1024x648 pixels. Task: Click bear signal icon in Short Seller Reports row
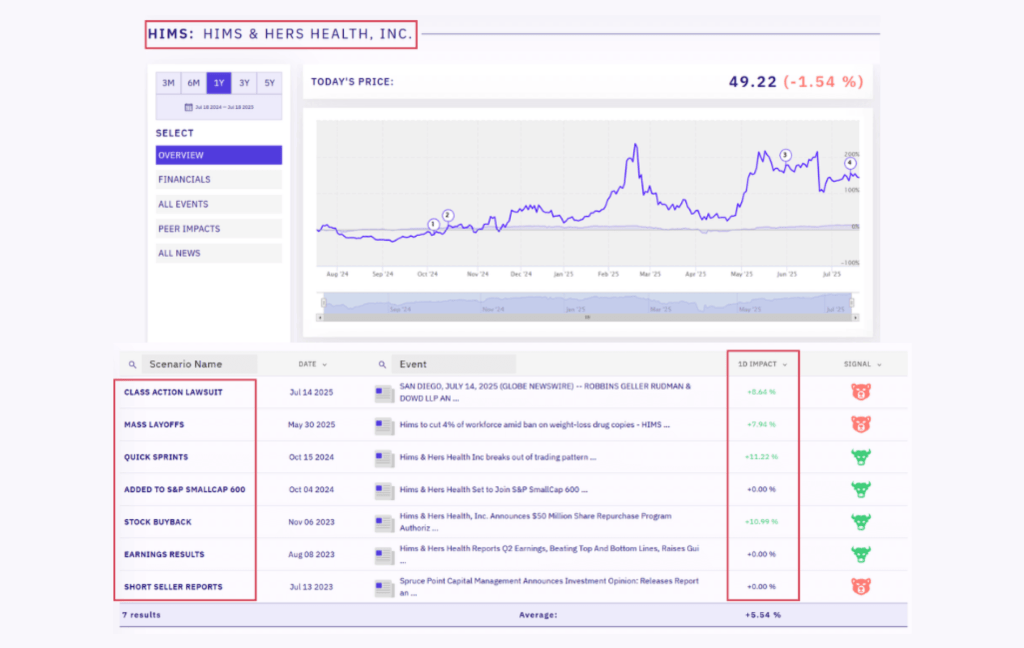click(861, 587)
